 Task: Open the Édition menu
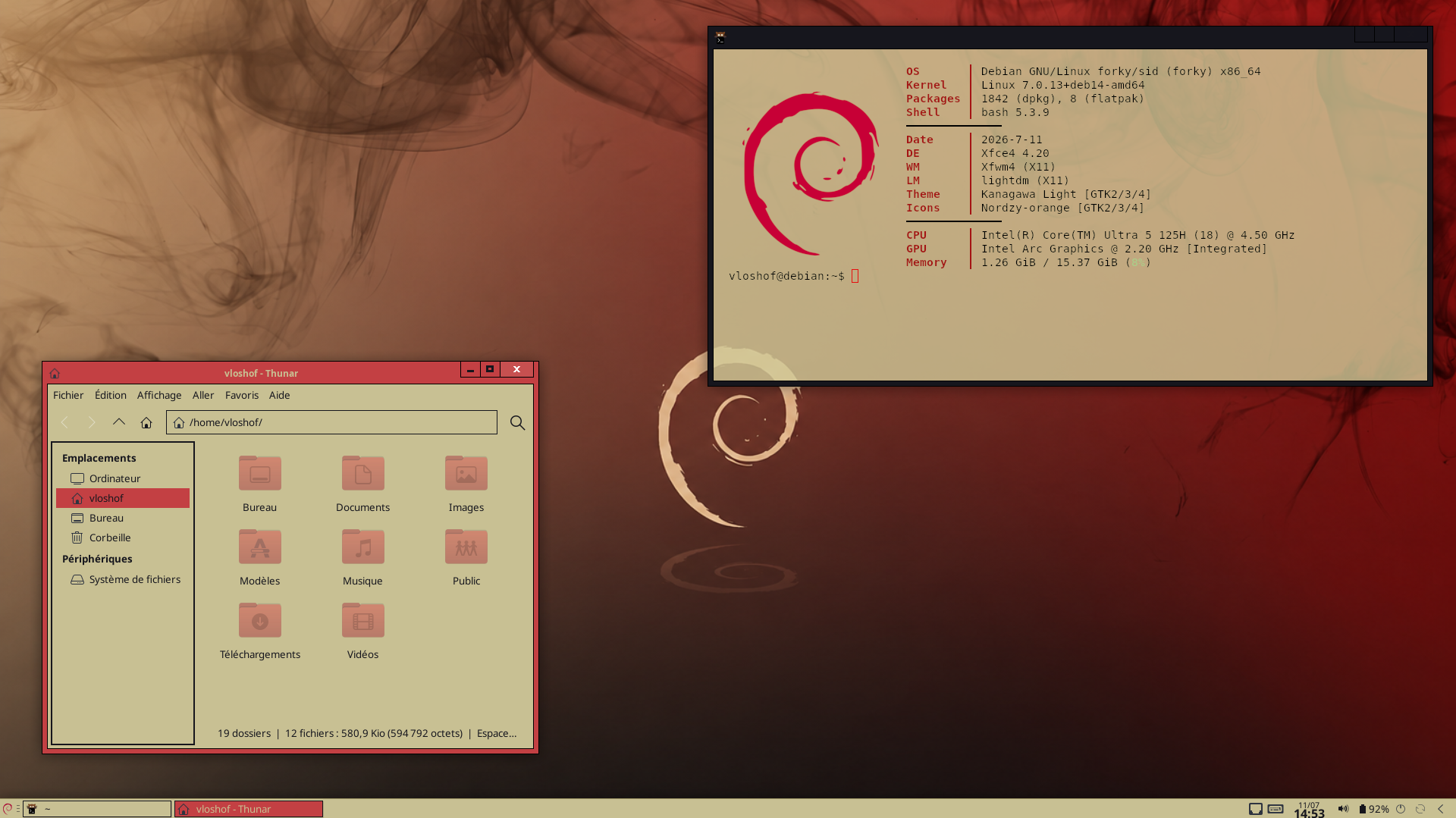coord(111,395)
